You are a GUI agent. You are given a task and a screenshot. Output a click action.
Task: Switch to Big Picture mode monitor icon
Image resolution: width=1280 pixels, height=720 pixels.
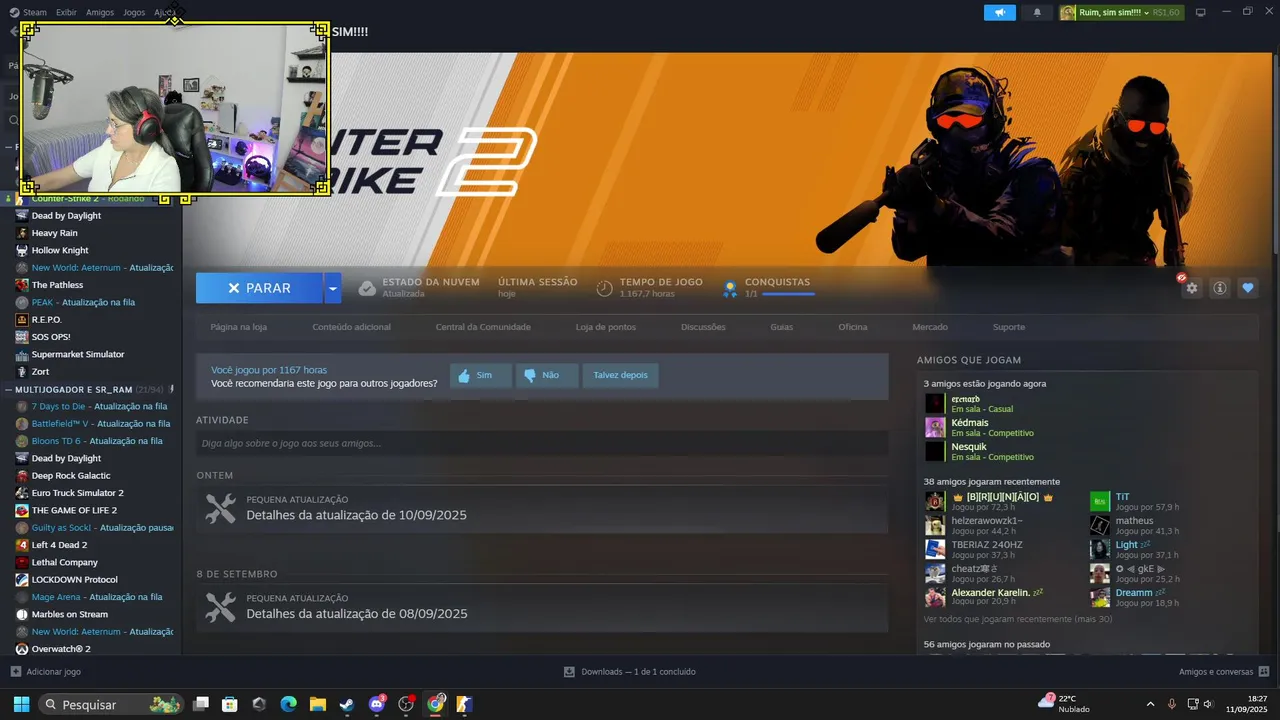(x=1201, y=12)
